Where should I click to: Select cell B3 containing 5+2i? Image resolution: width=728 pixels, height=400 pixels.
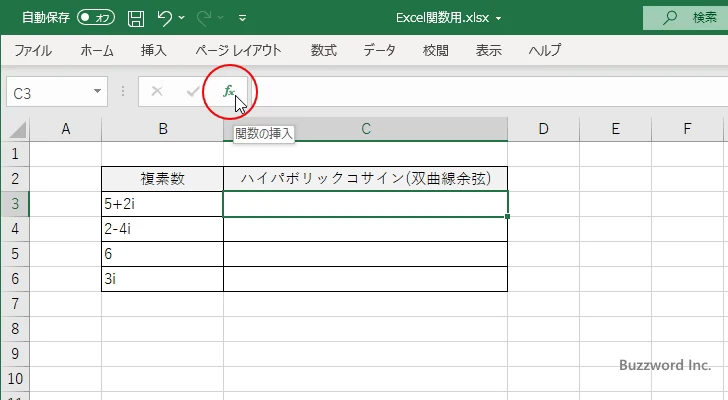coord(162,204)
